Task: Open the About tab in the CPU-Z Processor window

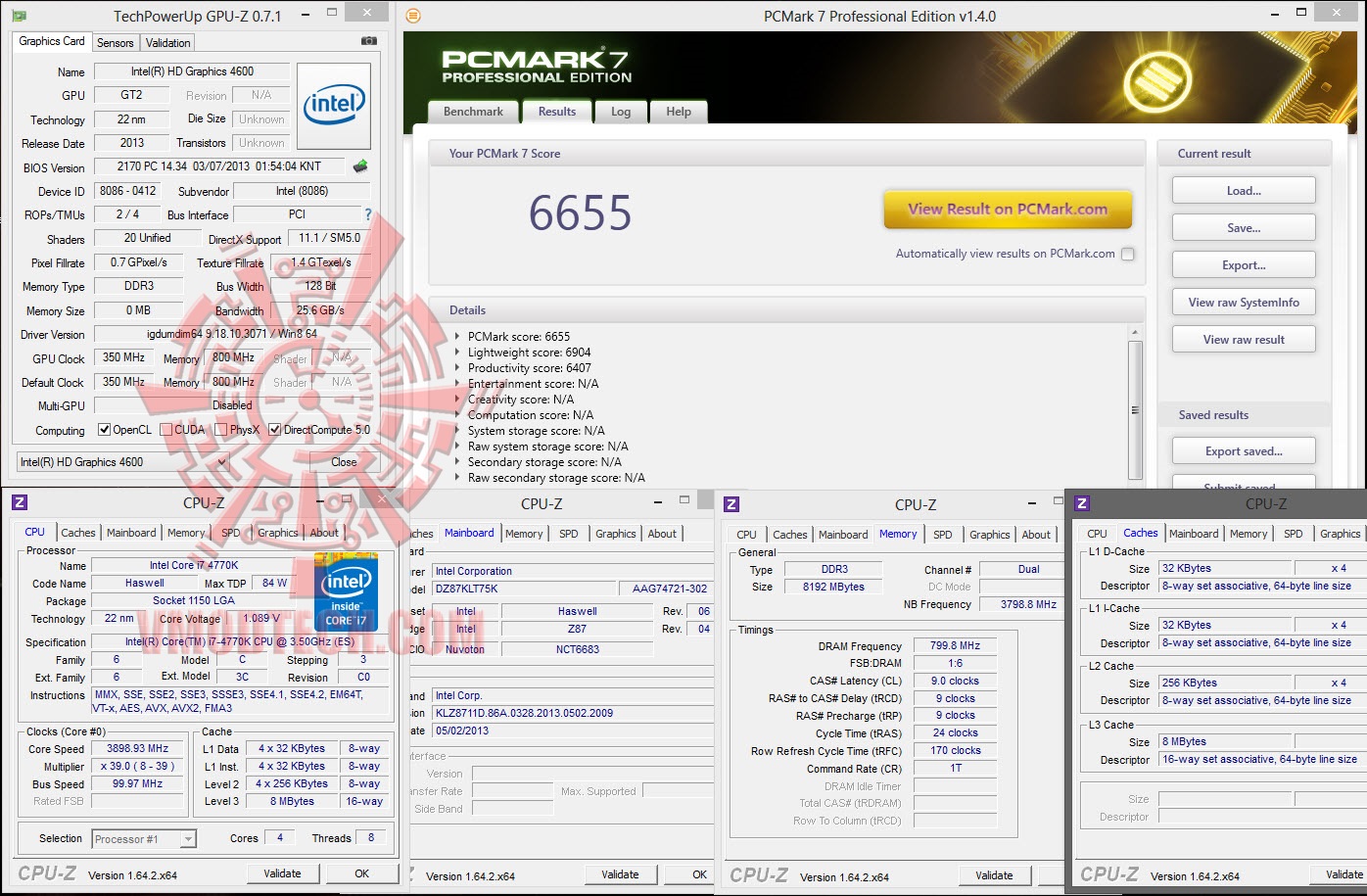Action: [x=324, y=533]
